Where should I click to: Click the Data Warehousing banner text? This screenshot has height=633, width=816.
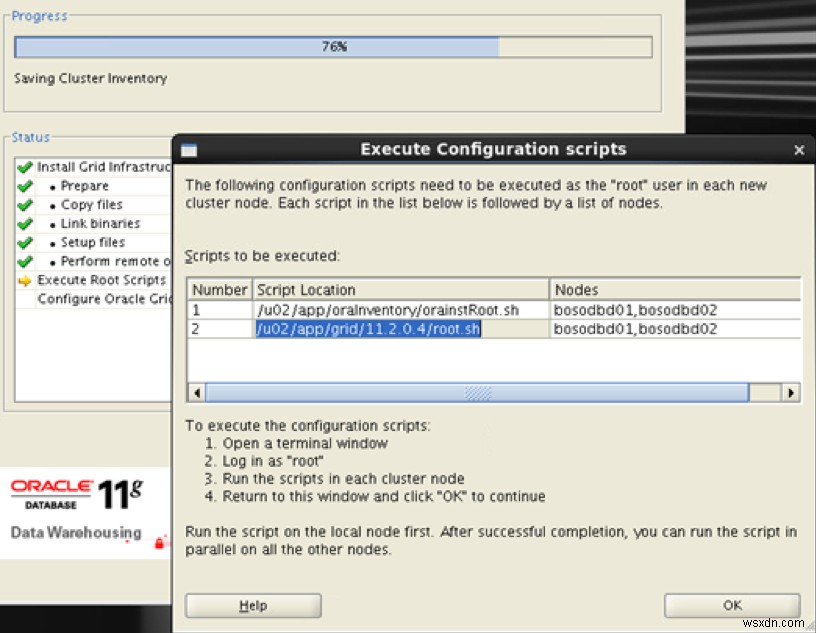pos(76,533)
